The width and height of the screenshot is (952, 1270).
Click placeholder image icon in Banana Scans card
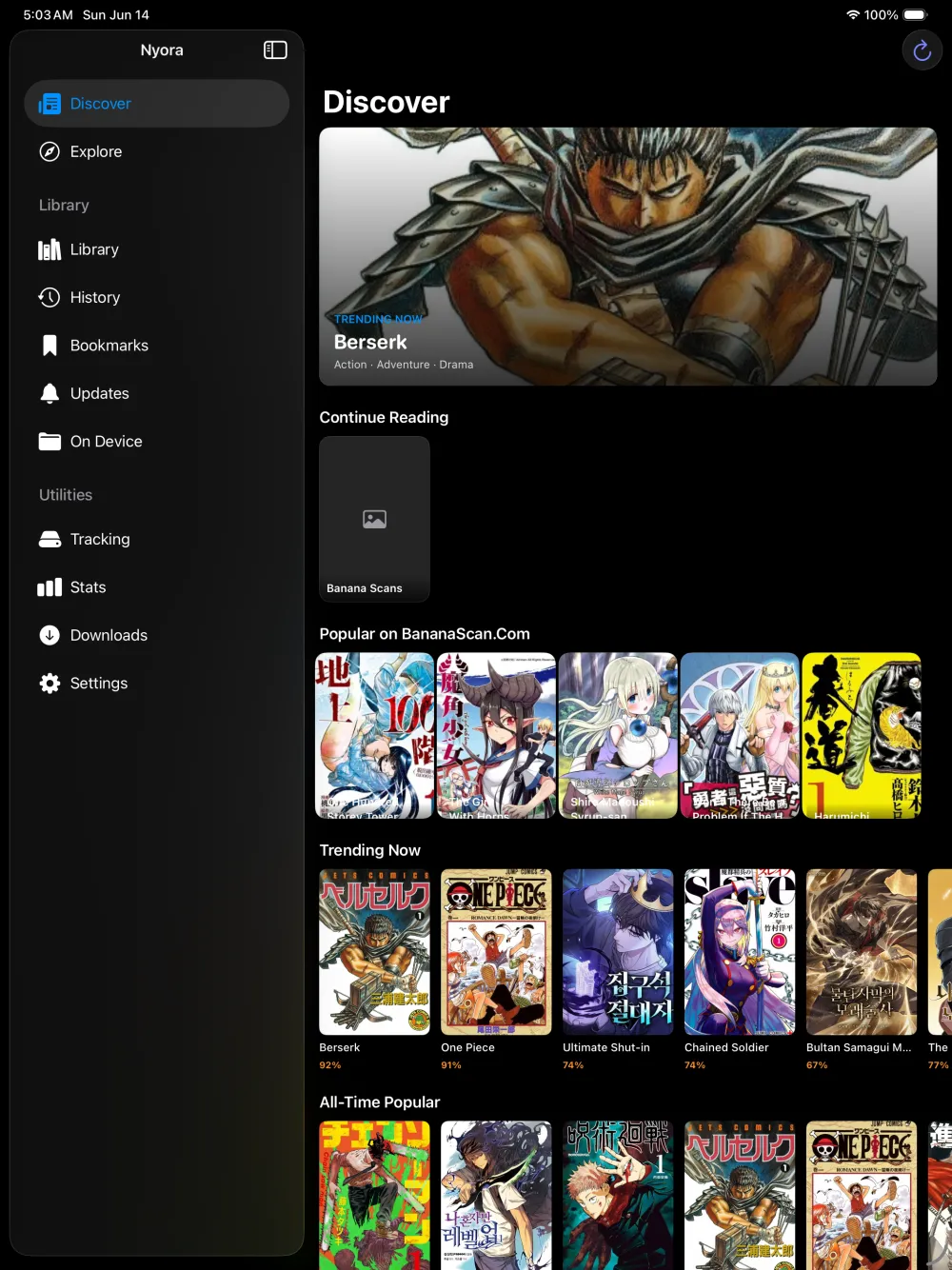tap(374, 519)
